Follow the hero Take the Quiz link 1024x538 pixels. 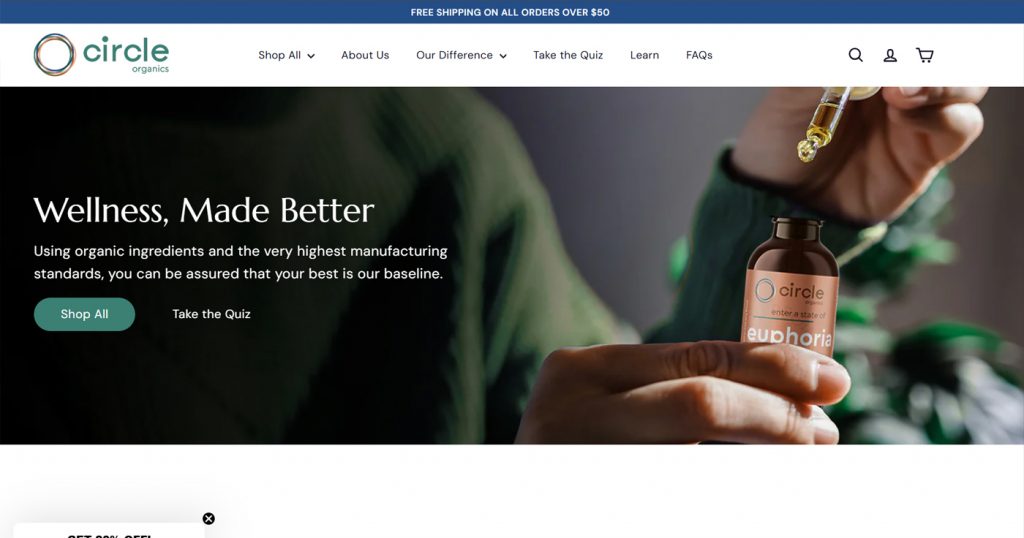pyautogui.click(x=212, y=314)
